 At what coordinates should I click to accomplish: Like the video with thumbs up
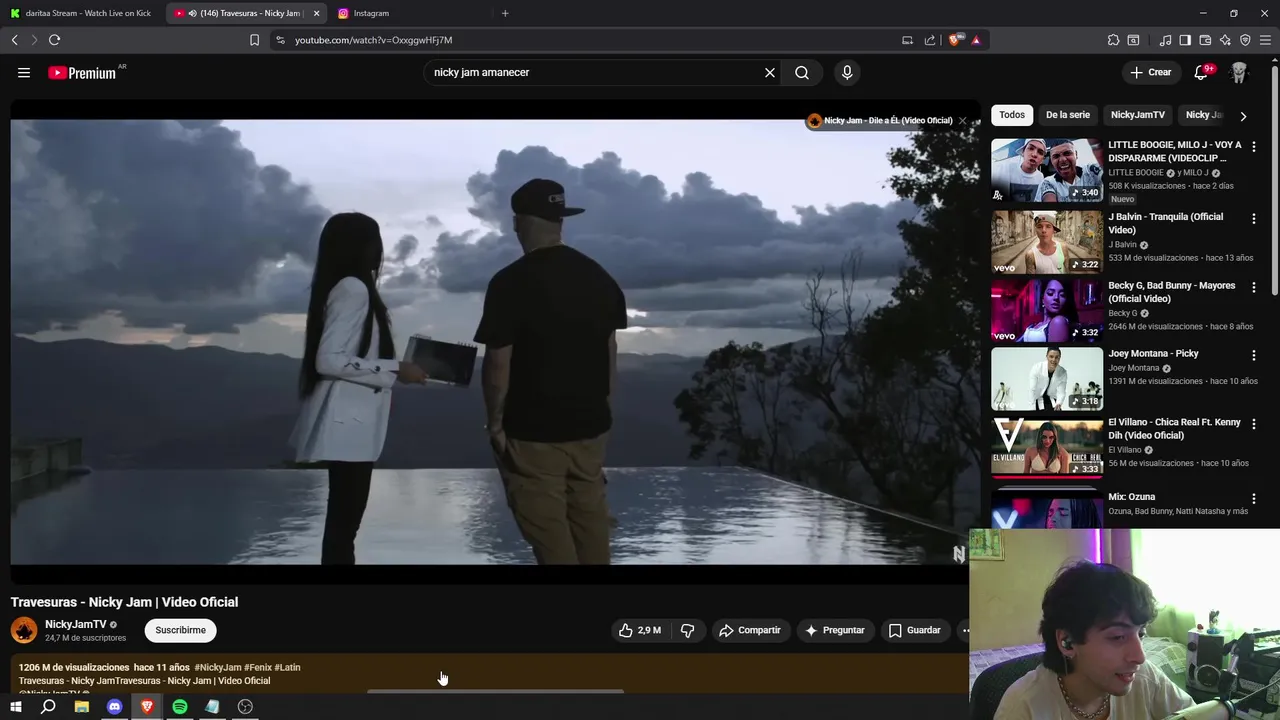click(638, 630)
